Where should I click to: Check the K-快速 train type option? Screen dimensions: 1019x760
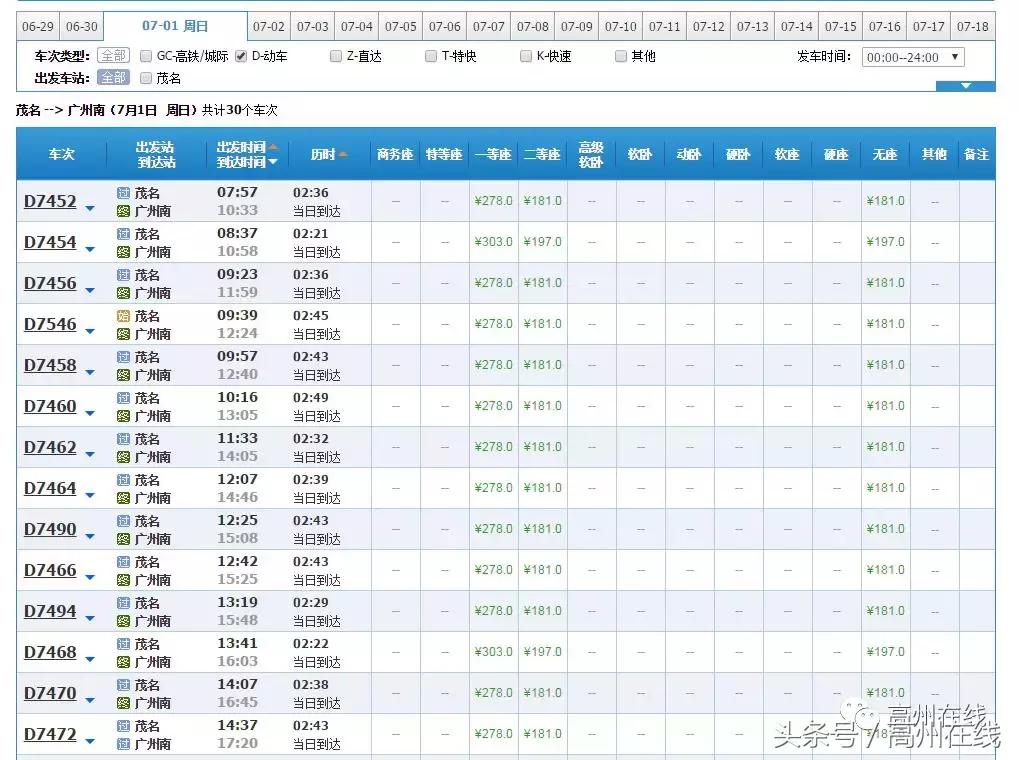coord(526,56)
